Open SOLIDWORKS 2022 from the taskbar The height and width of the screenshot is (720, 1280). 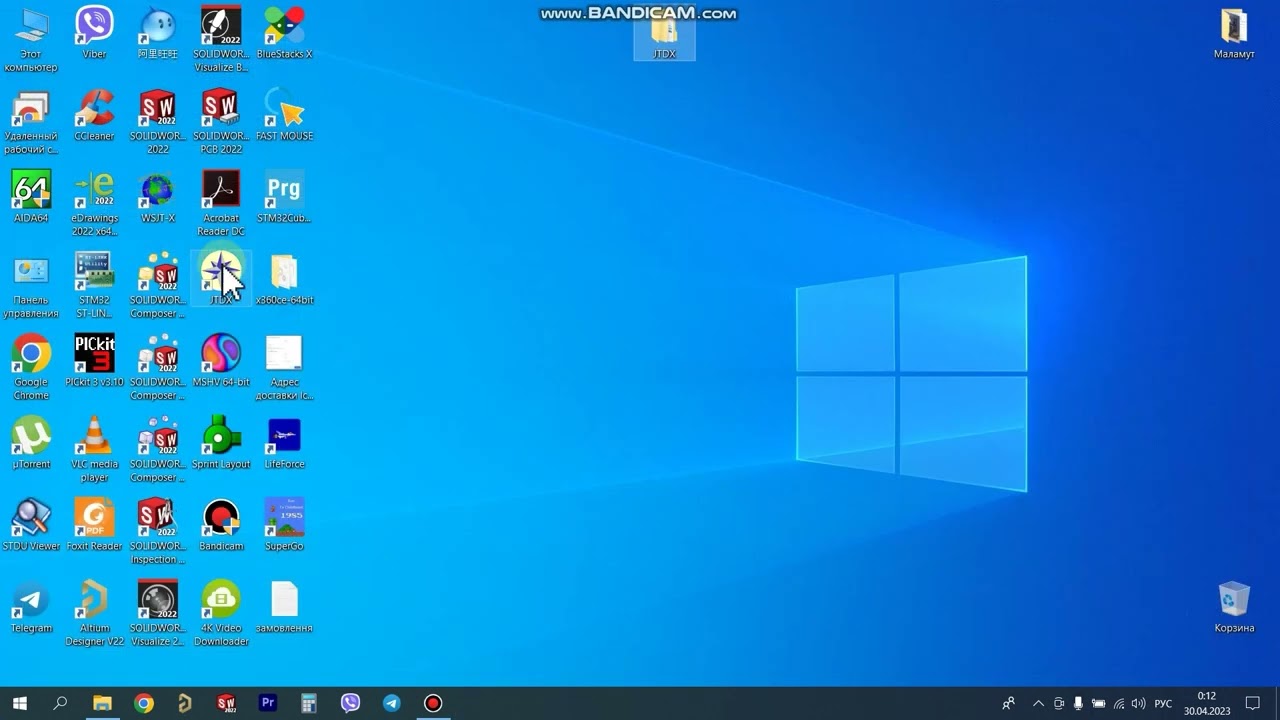tap(226, 703)
